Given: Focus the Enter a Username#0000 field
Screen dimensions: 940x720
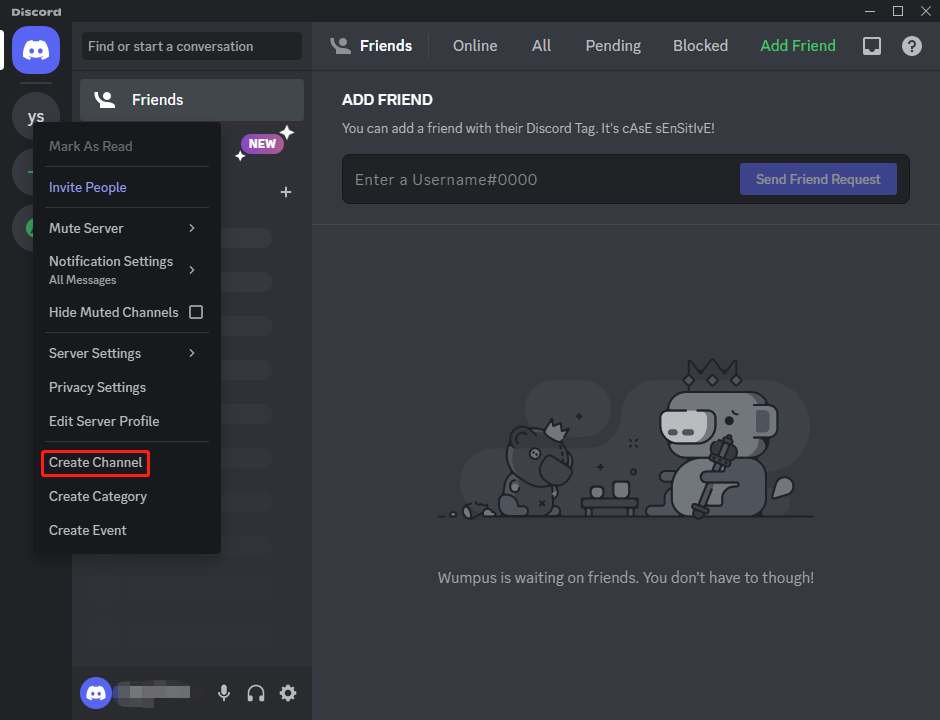Looking at the screenshot, I should [x=543, y=180].
